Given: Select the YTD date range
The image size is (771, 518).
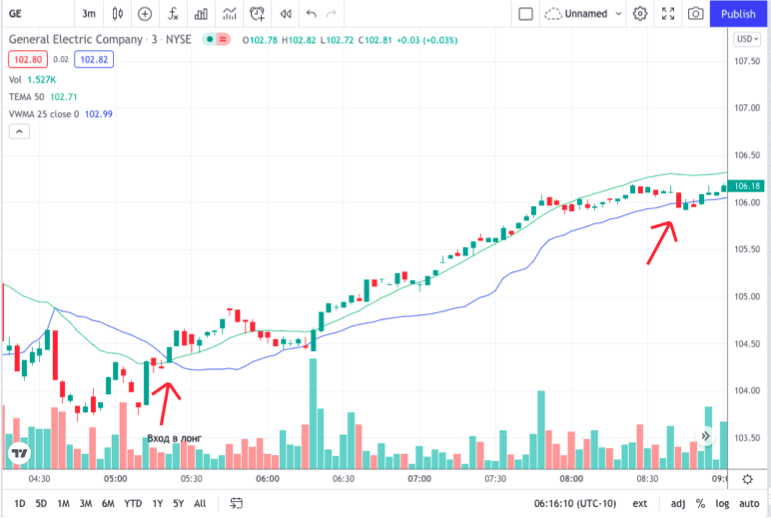Looking at the screenshot, I should pyautogui.click(x=132, y=503).
